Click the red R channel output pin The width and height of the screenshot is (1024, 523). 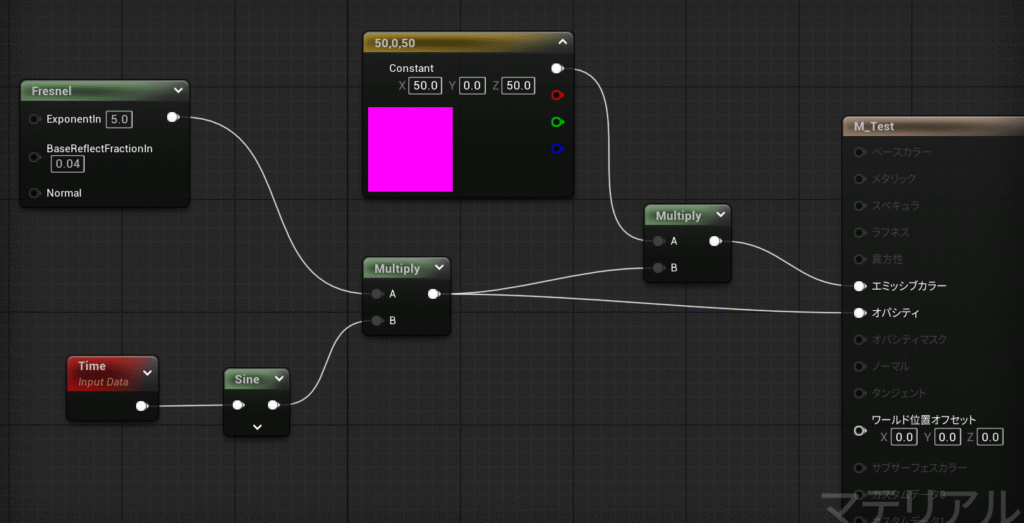click(x=557, y=96)
